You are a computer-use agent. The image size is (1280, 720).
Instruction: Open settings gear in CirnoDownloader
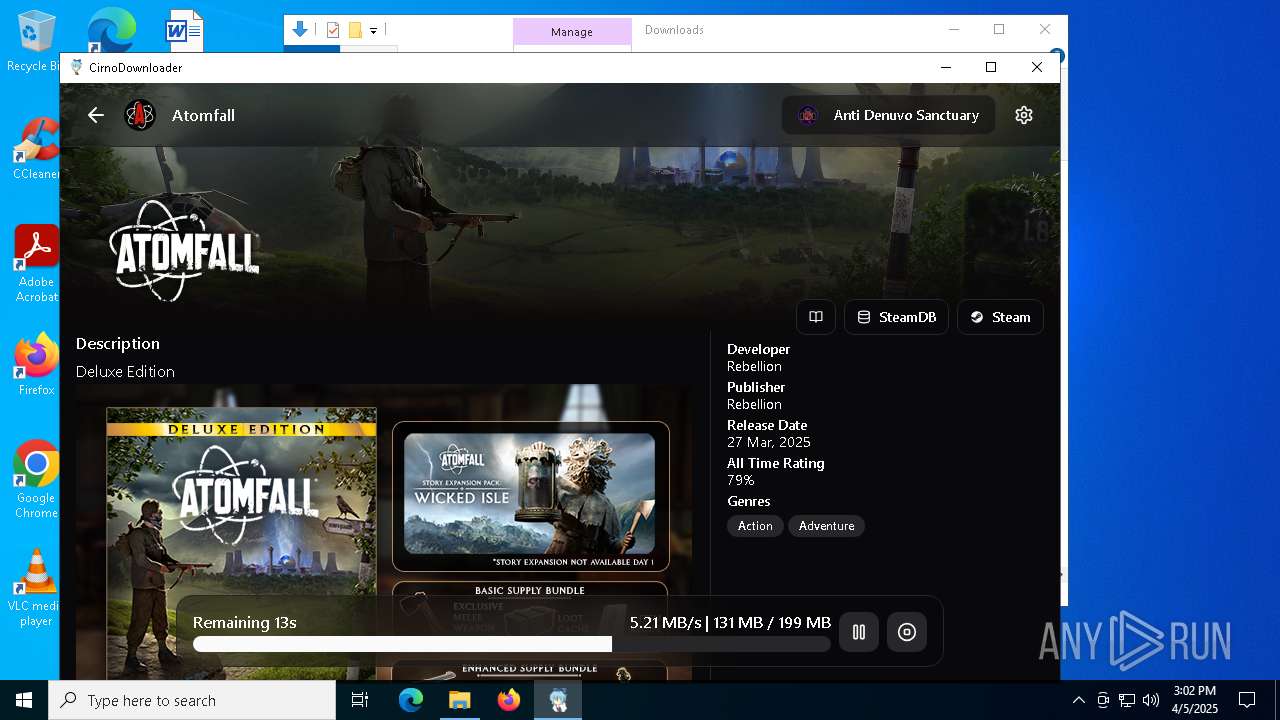(x=1023, y=115)
